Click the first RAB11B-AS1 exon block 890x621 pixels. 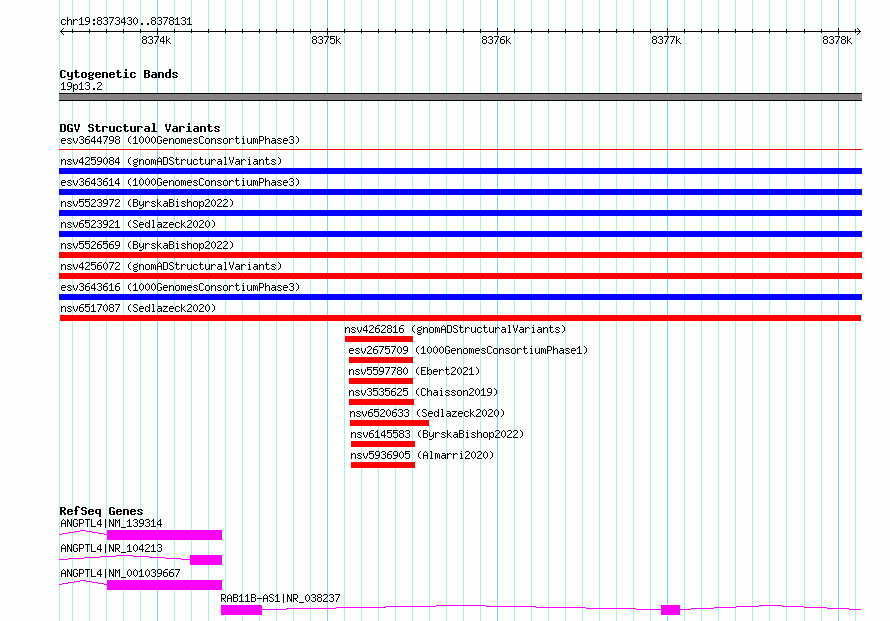tap(241, 610)
